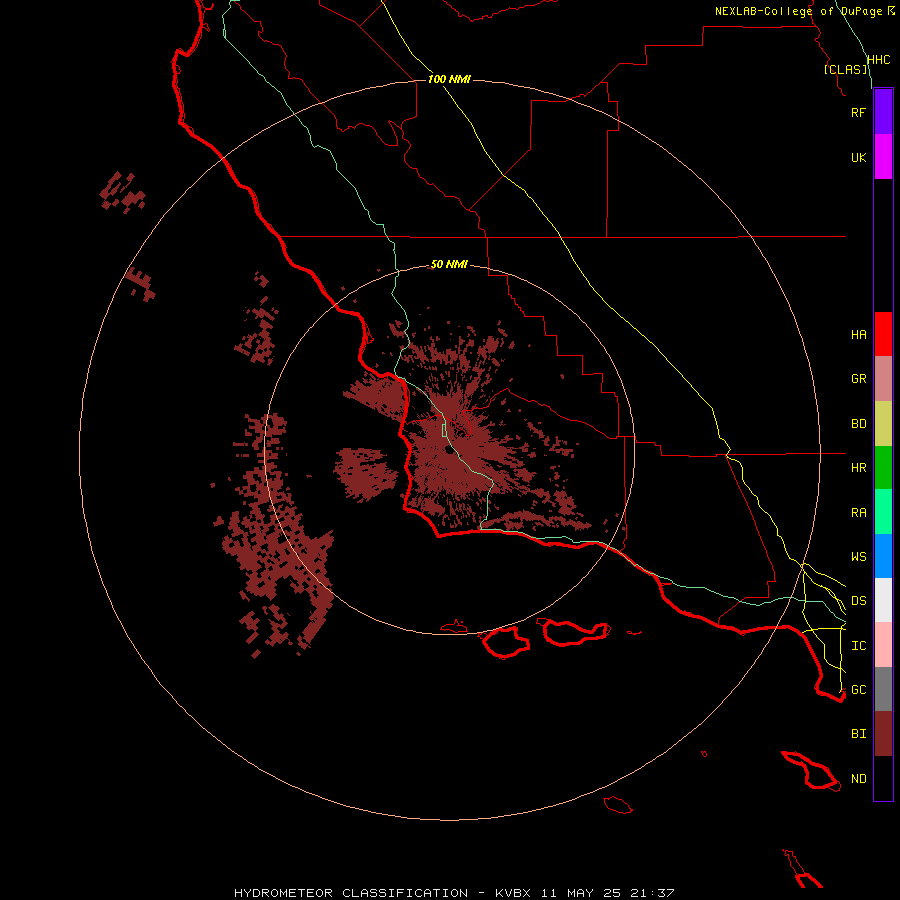The height and width of the screenshot is (900, 900).
Task: Click the RA light green legend swatch
Action: (x=883, y=512)
